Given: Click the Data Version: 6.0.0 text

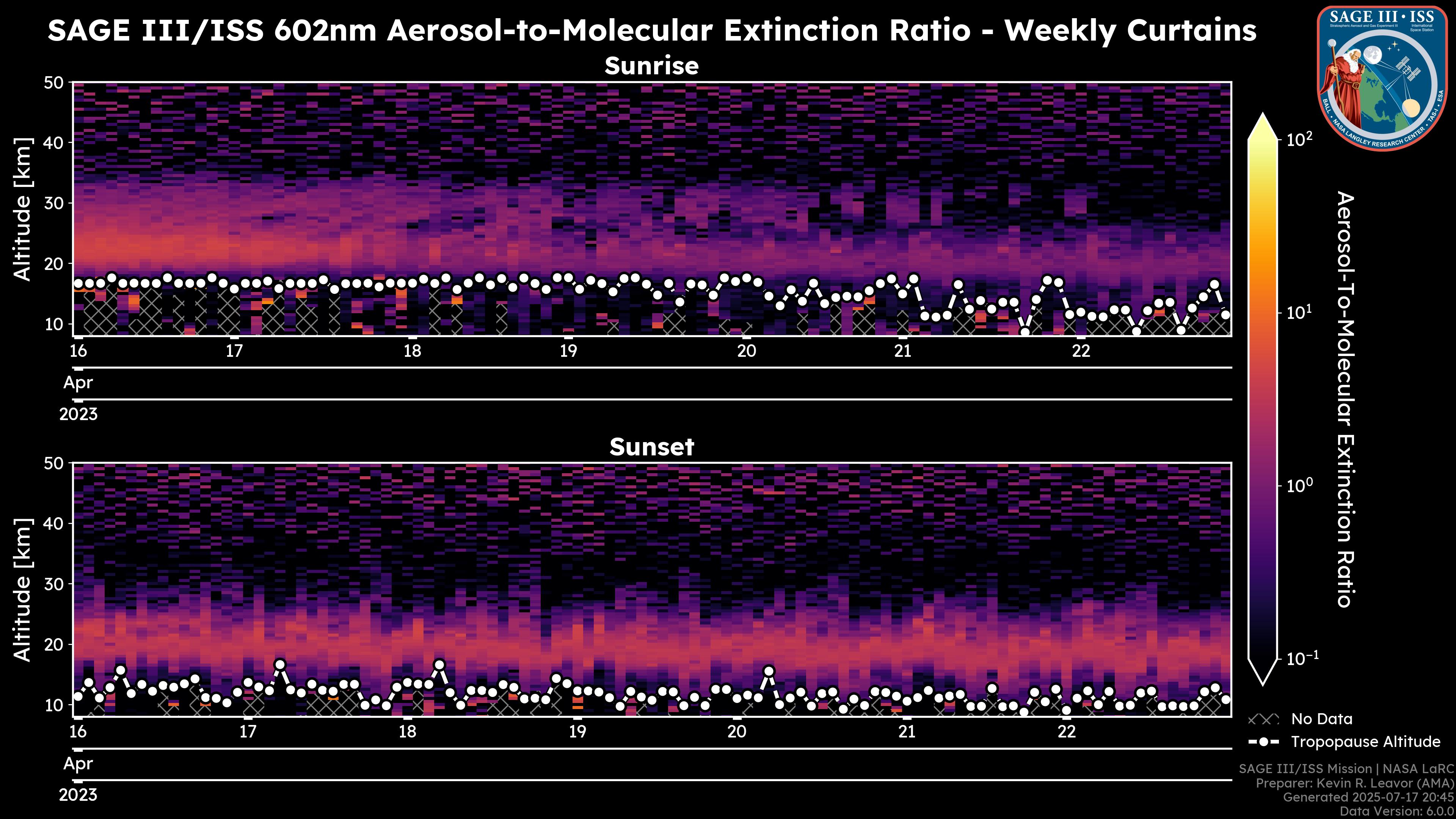Looking at the screenshot, I should click(x=1397, y=812).
